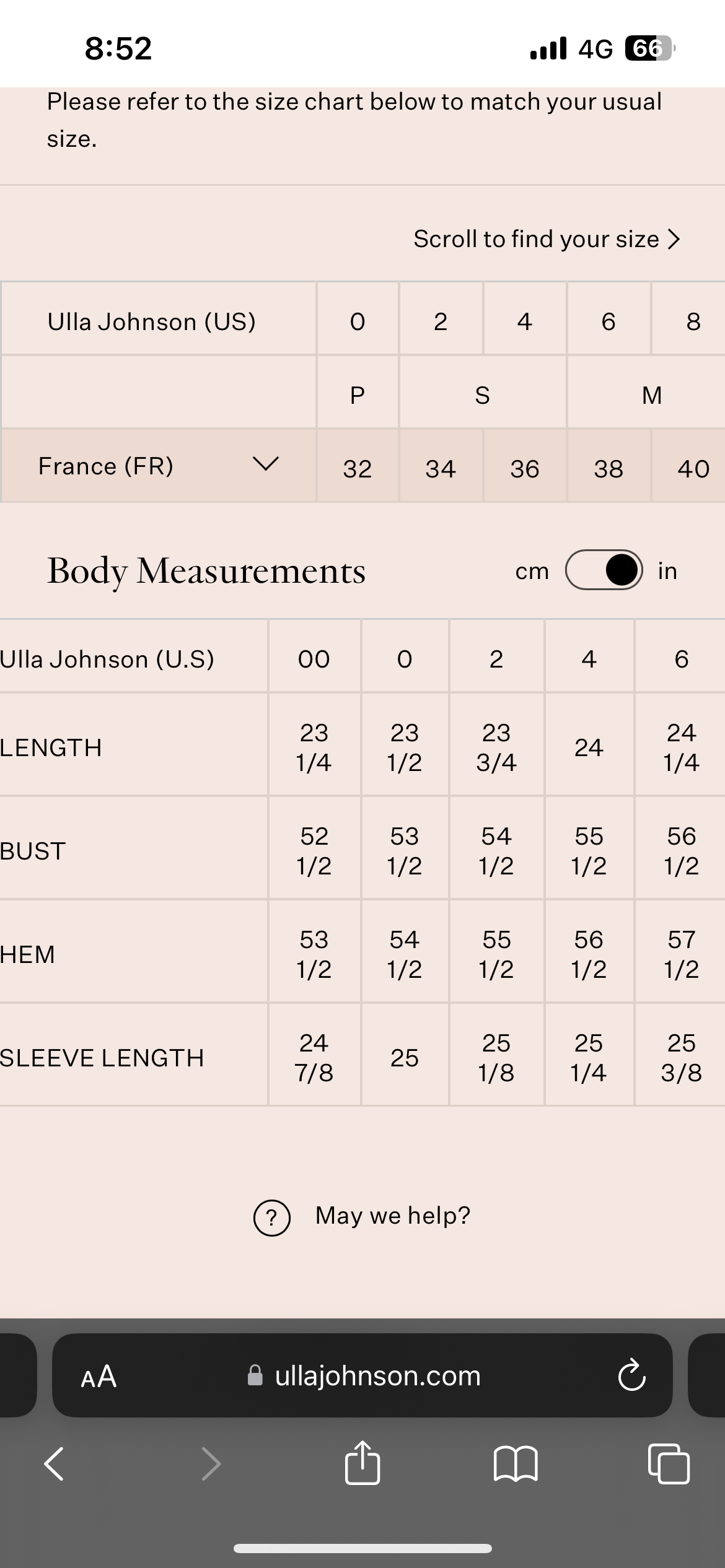
Task: Click the May we help? link
Action: (392, 1216)
